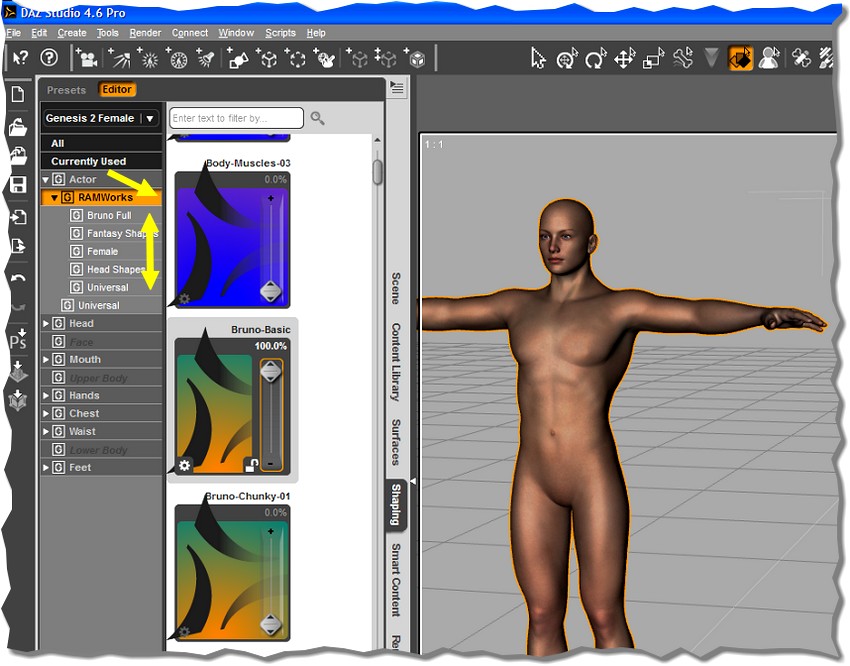The width and height of the screenshot is (850, 666).
Task: Show Currently Used properties
Action: click(x=101, y=161)
